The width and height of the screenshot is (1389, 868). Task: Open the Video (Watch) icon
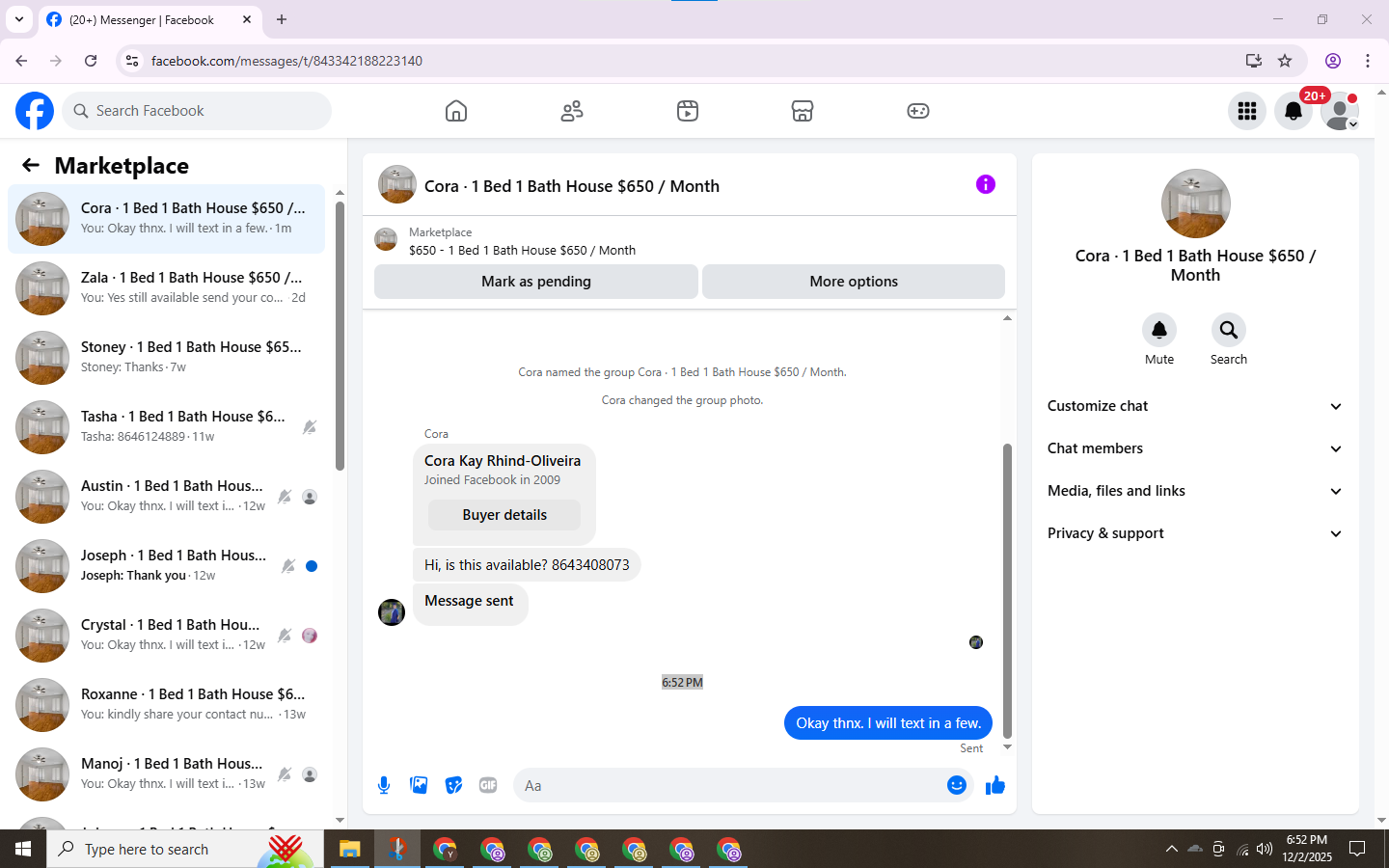coord(688,111)
